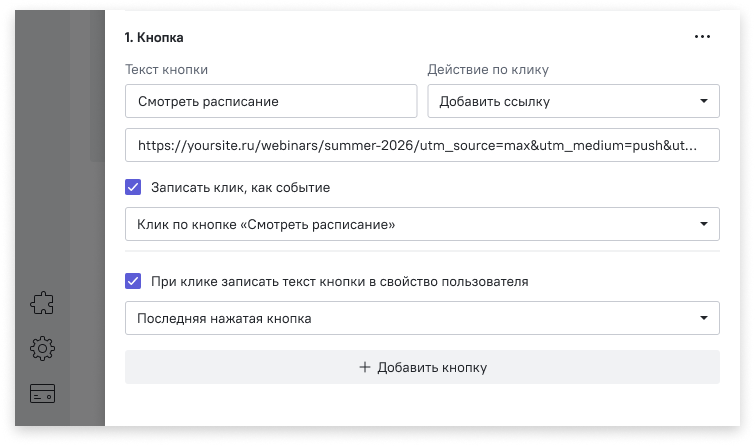Click the label Записать клик, как событие
Image resolution: width=755 pixels, height=446 pixels.
coord(240,187)
